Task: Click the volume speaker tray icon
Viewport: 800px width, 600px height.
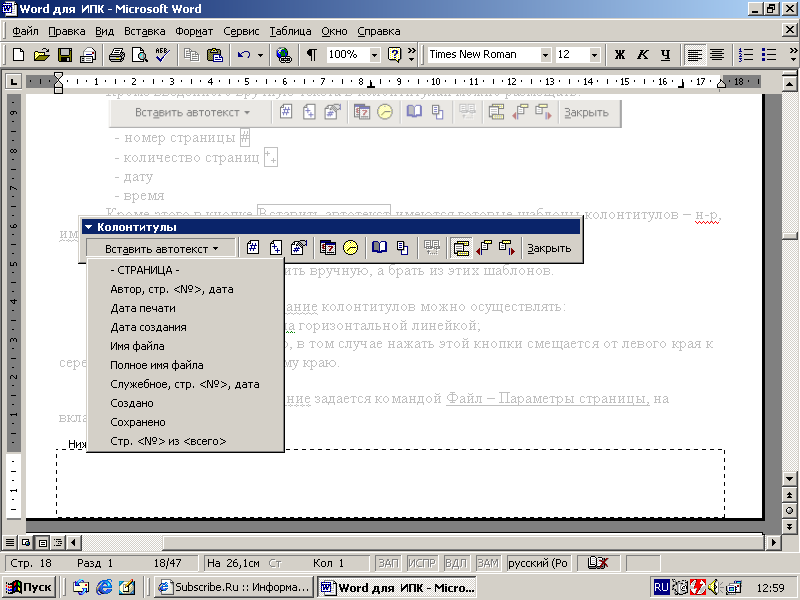Action: pos(713,588)
